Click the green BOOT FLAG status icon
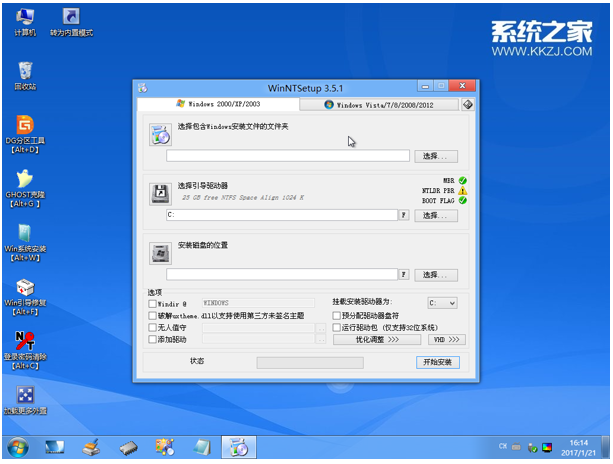613x464 pixels. coord(463,201)
